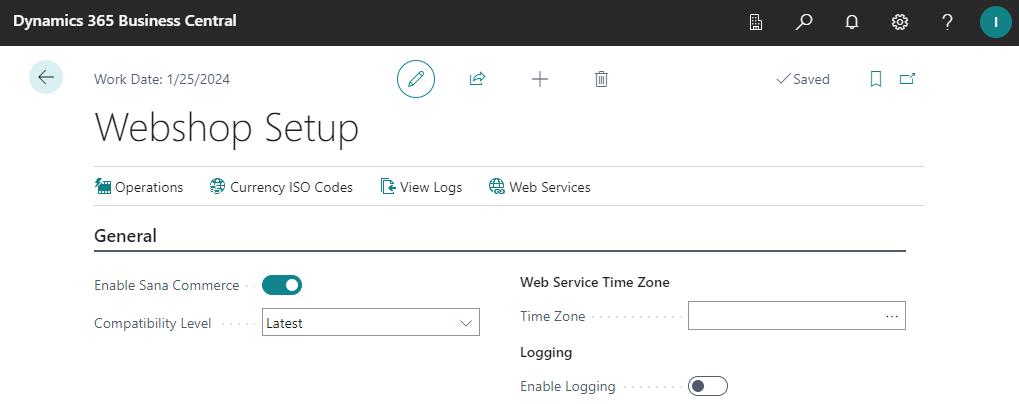Image resolution: width=1019 pixels, height=404 pixels.
Task: Click the Saved status indicator
Action: click(x=803, y=79)
